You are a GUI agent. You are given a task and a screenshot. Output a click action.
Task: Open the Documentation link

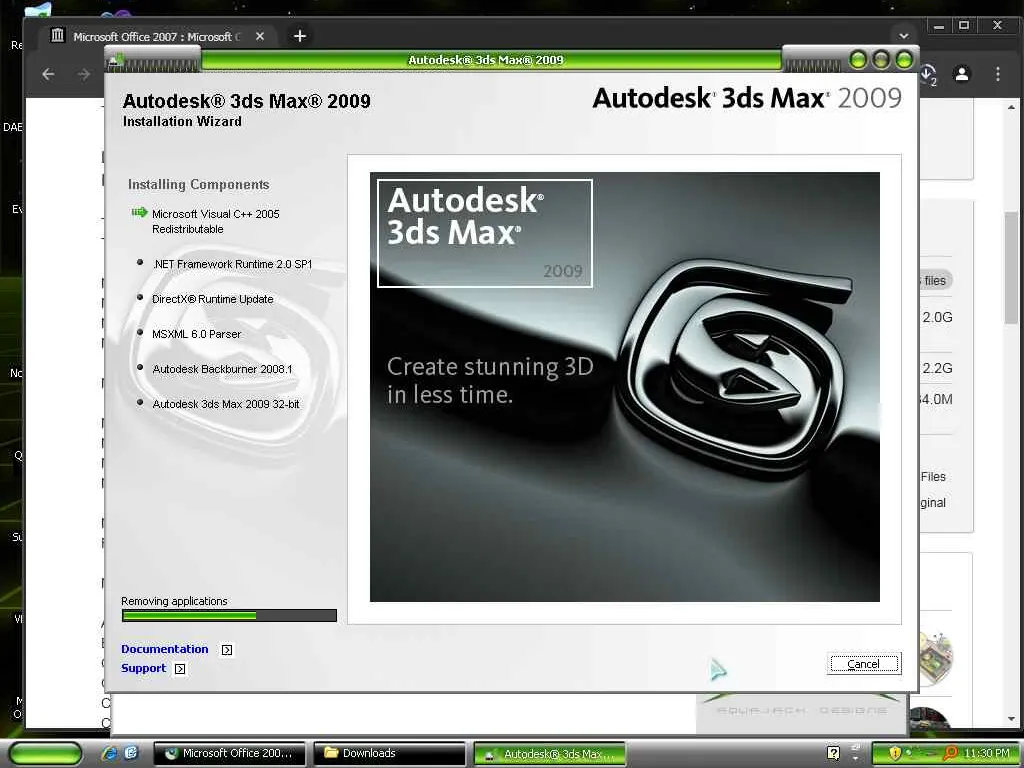click(x=165, y=649)
